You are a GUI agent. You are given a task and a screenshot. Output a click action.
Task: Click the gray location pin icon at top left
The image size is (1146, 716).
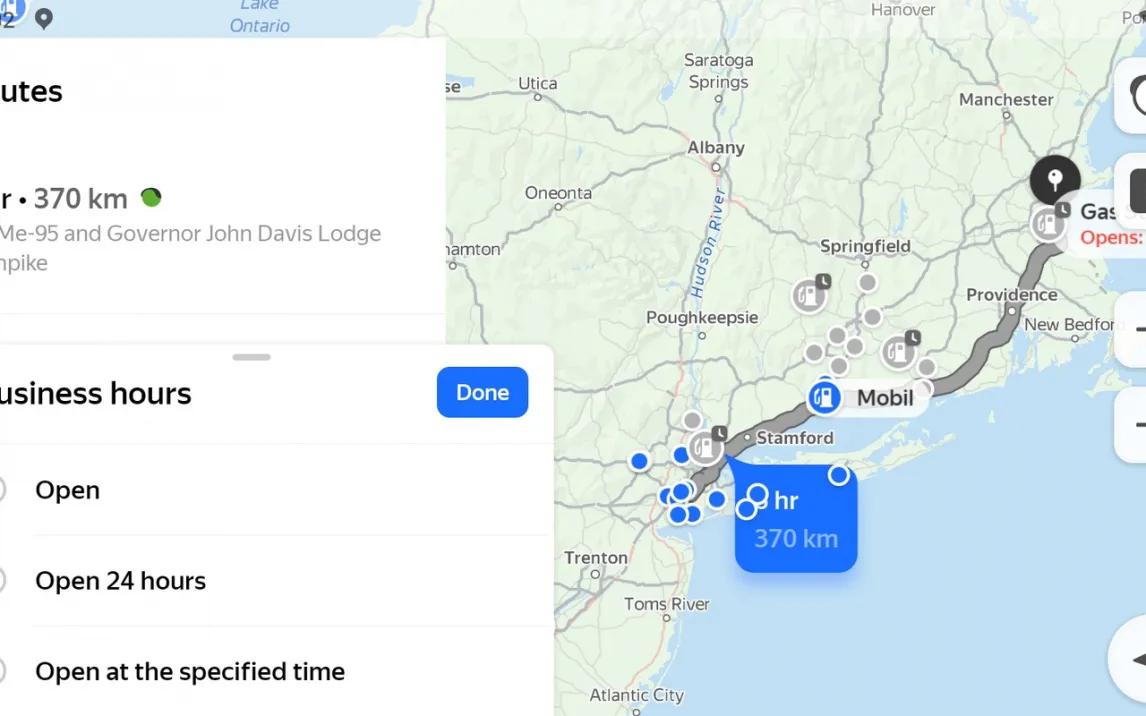[x=43, y=18]
